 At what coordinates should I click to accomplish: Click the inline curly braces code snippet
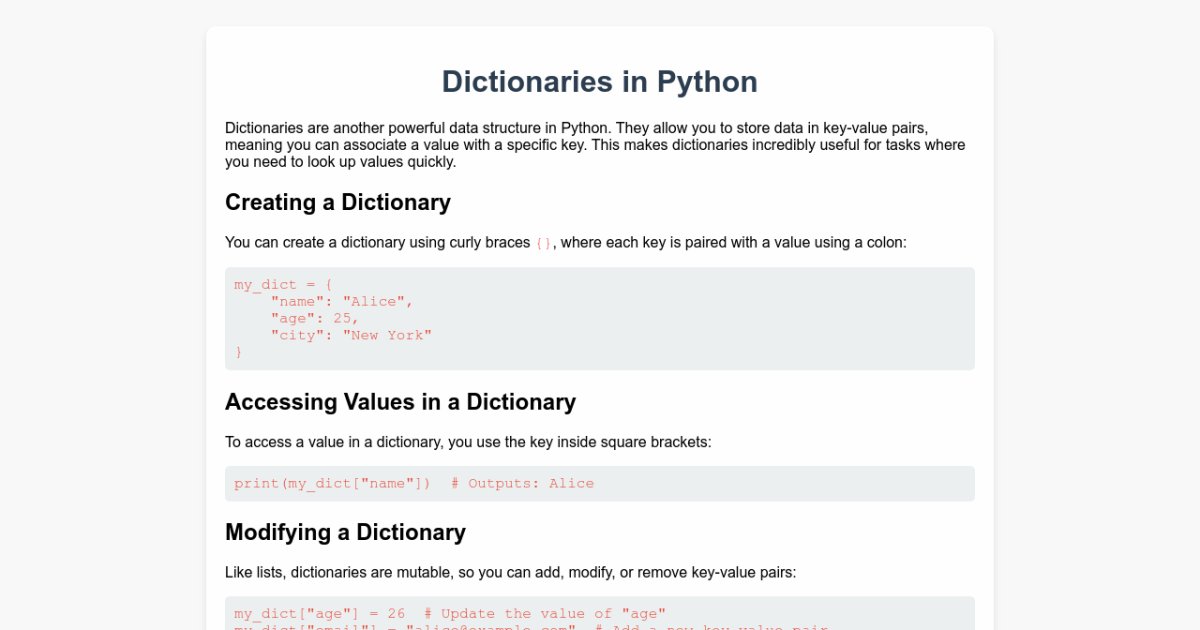[x=543, y=243]
